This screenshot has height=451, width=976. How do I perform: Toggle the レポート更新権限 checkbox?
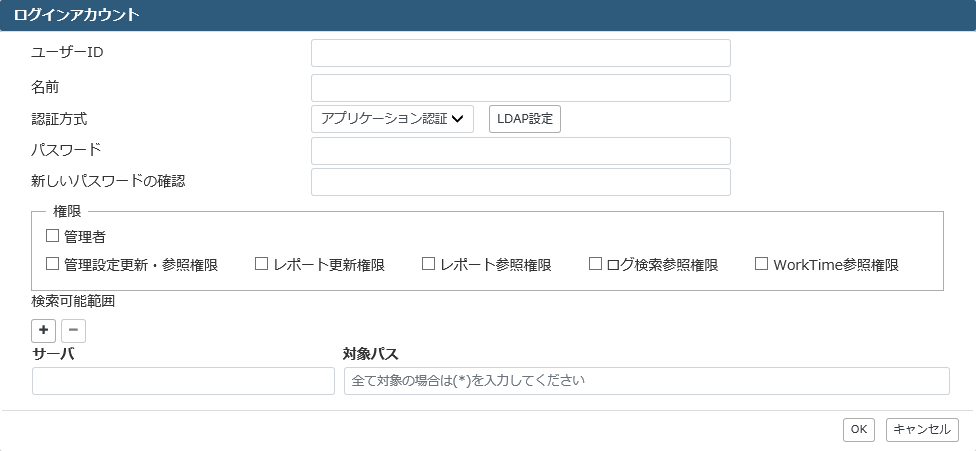click(261, 264)
